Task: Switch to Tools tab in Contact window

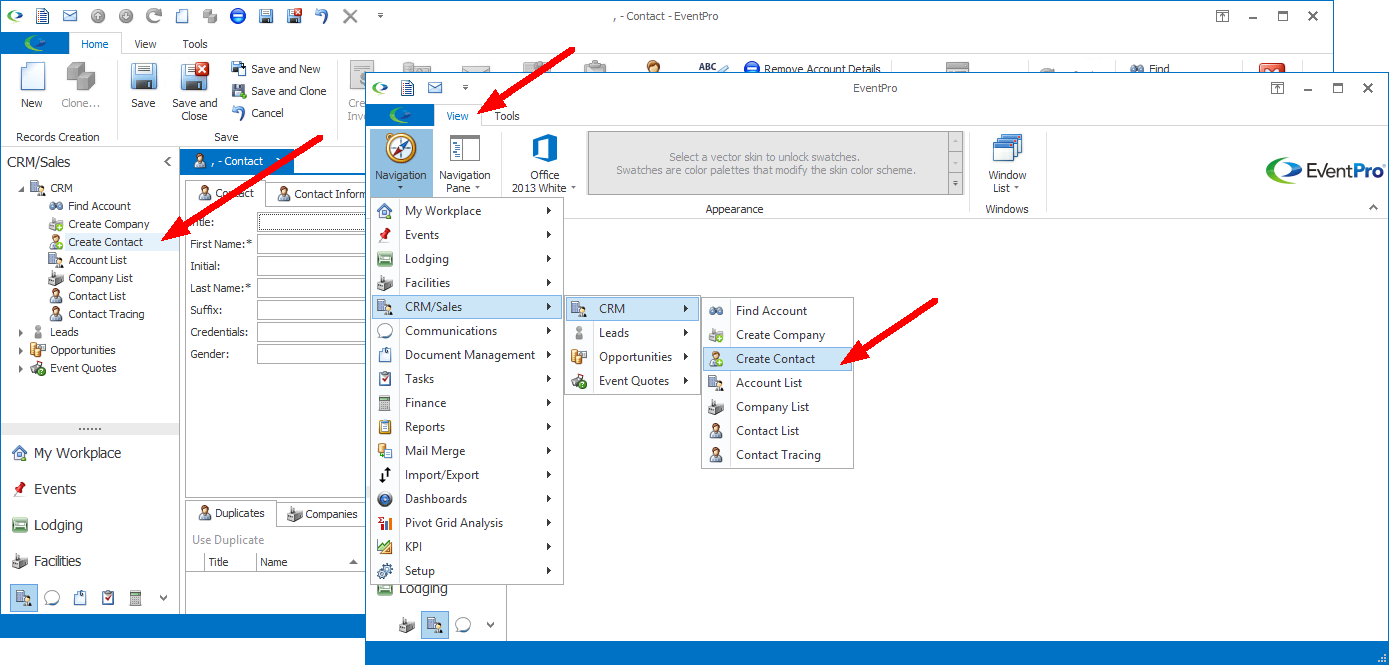Action: coord(195,44)
